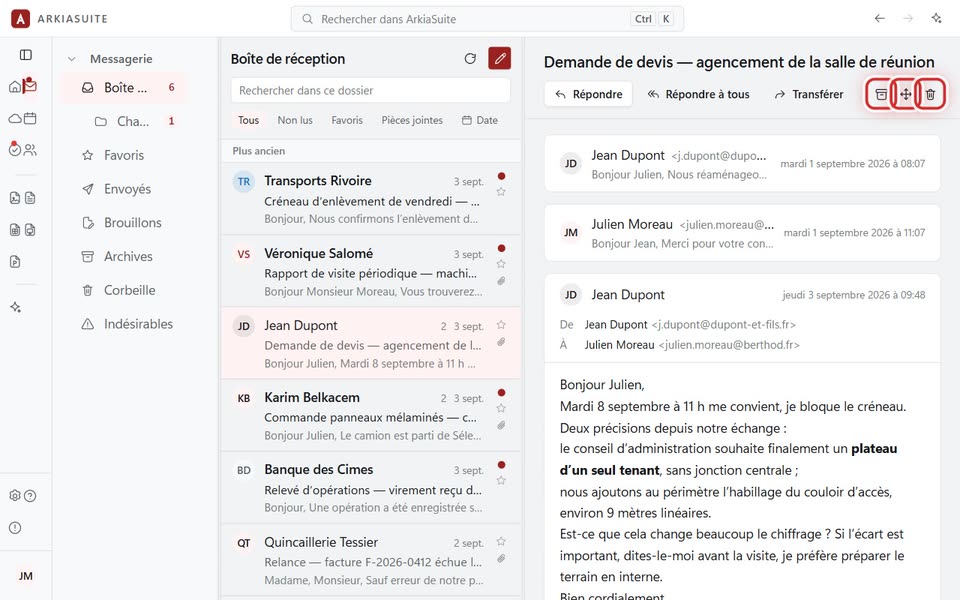Select the Favoris filter tab

tap(347, 120)
